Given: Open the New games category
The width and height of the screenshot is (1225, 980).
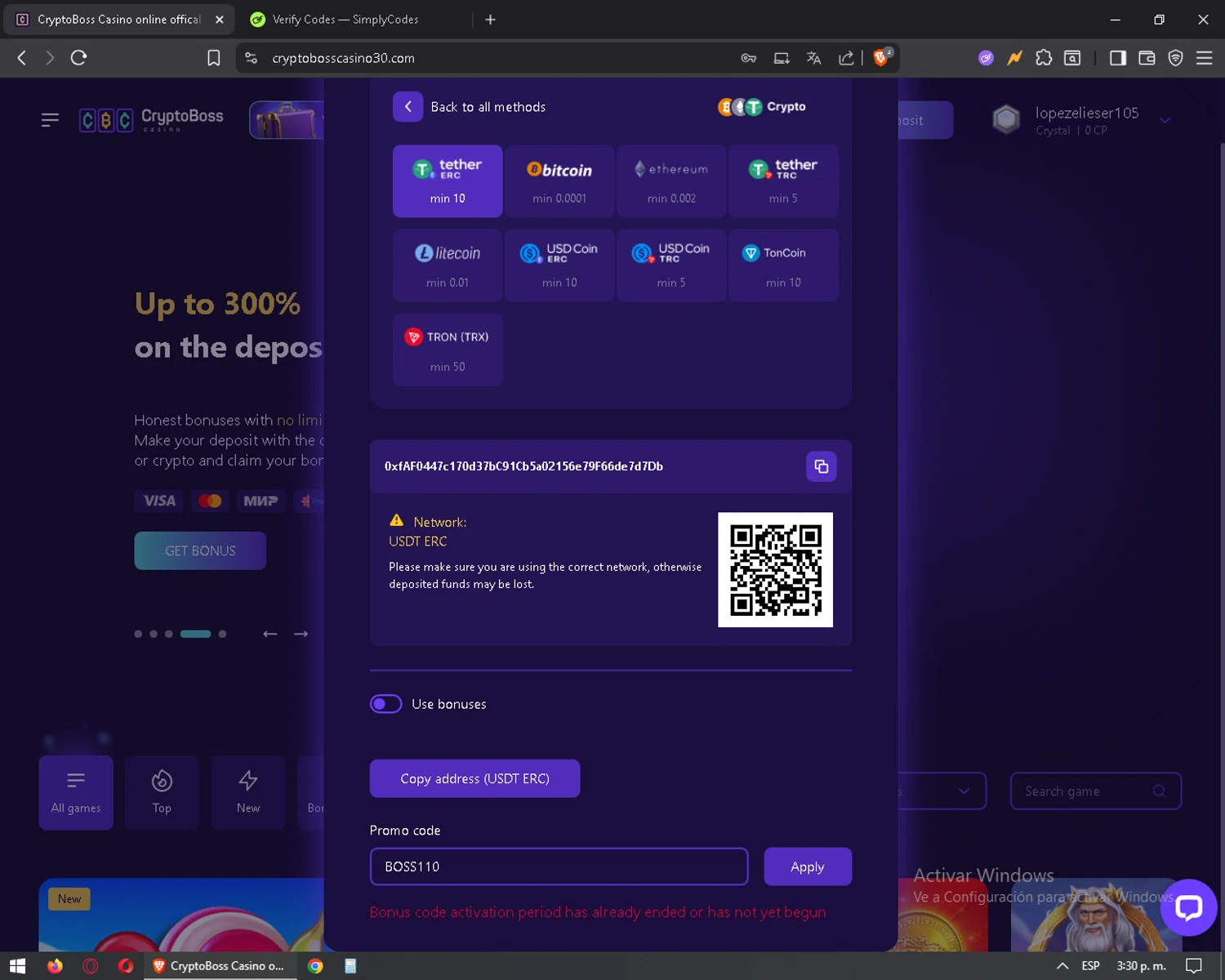Looking at the screenshot, I should (x=248, y=792).
